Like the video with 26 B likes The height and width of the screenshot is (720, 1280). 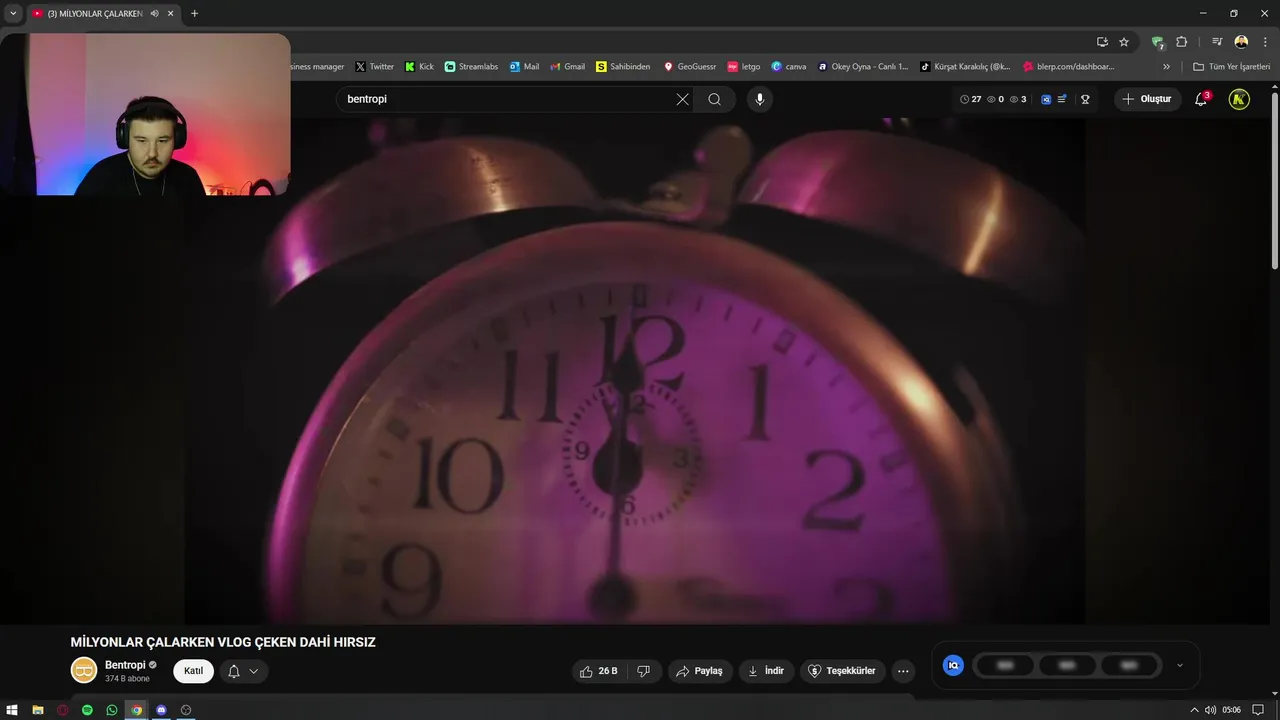coord(599,671)
